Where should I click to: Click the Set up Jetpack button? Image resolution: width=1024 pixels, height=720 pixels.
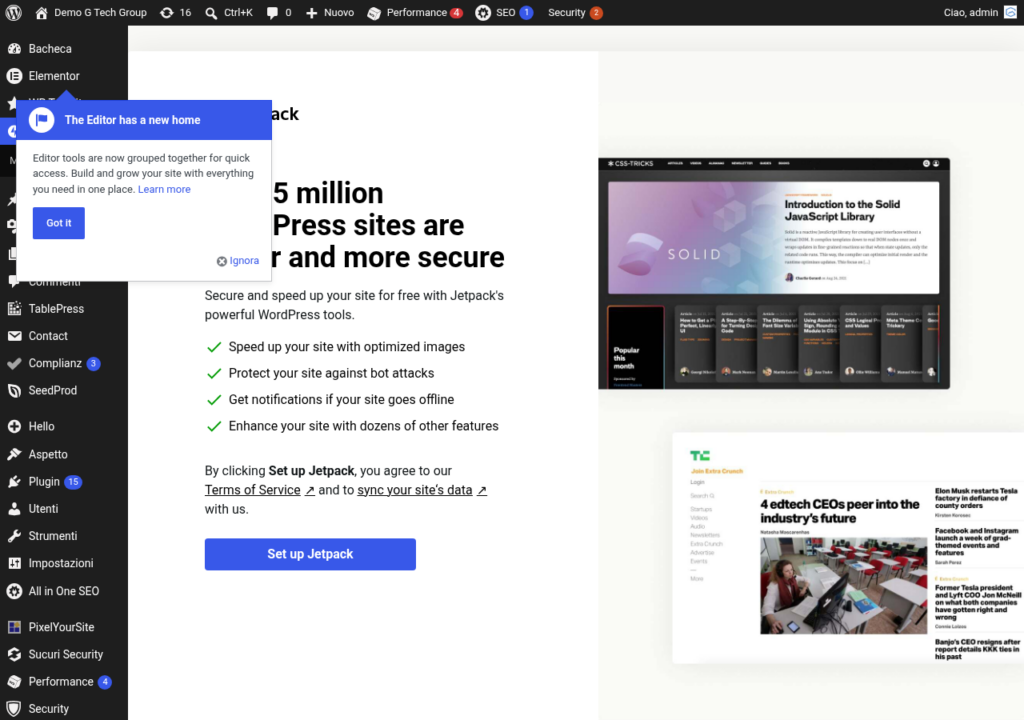(310, 554)
